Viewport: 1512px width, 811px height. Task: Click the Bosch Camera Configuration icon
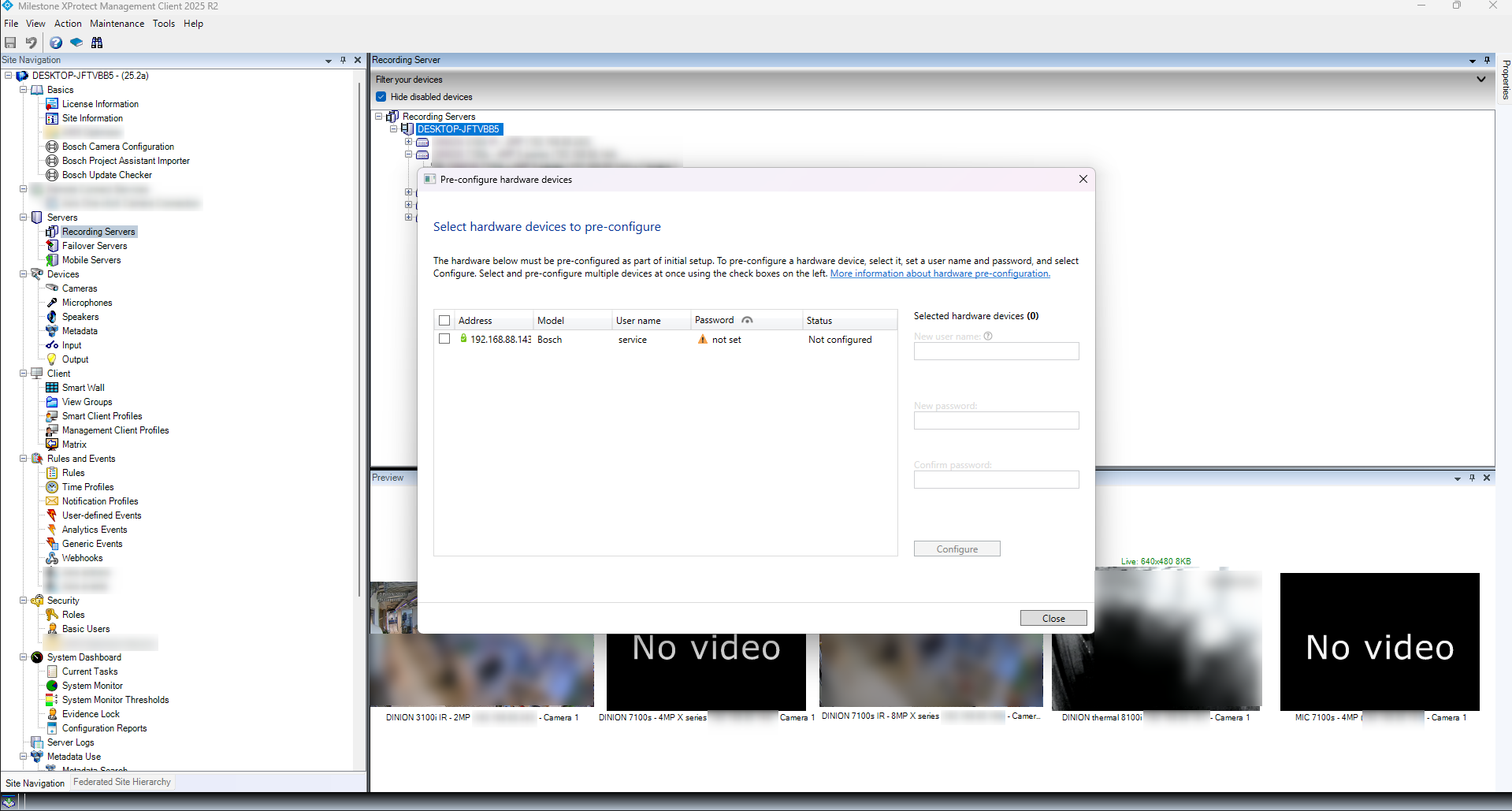52,147
